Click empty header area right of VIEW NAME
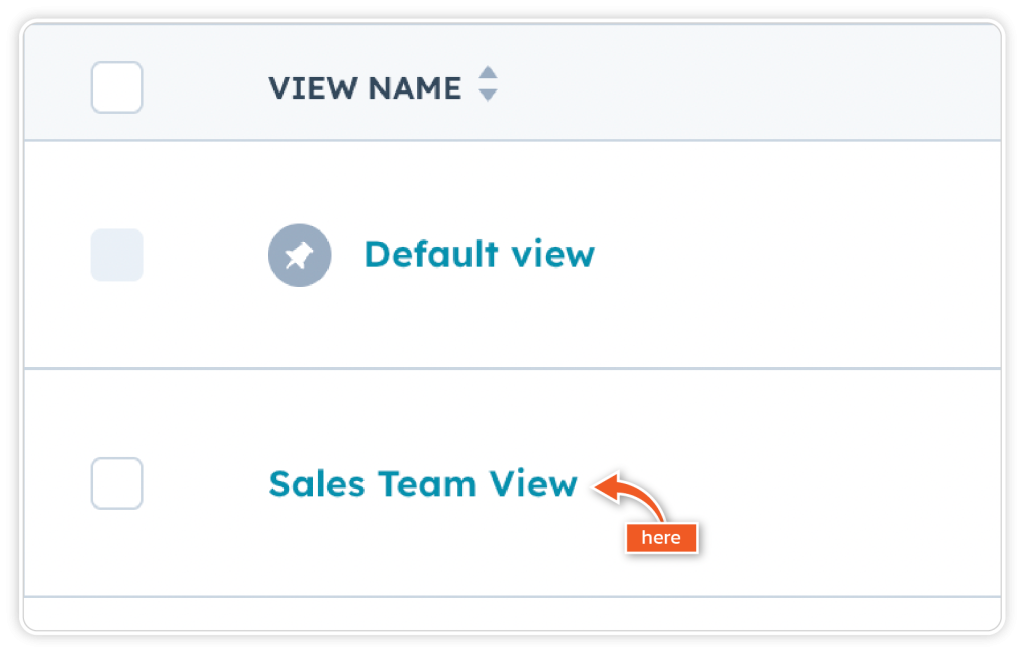Viewport: 1024px width, 654px height. point(750,88)
